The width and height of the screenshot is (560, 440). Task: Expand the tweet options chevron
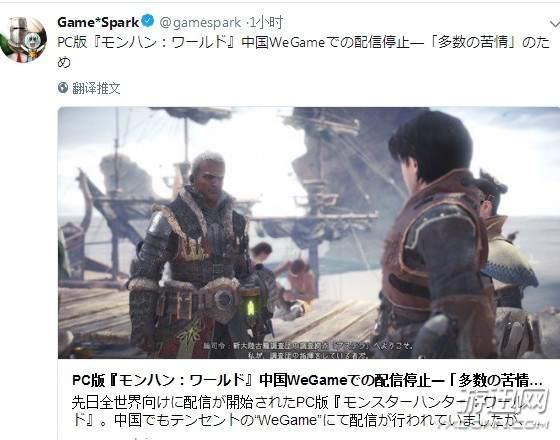(x=555, y=24)
